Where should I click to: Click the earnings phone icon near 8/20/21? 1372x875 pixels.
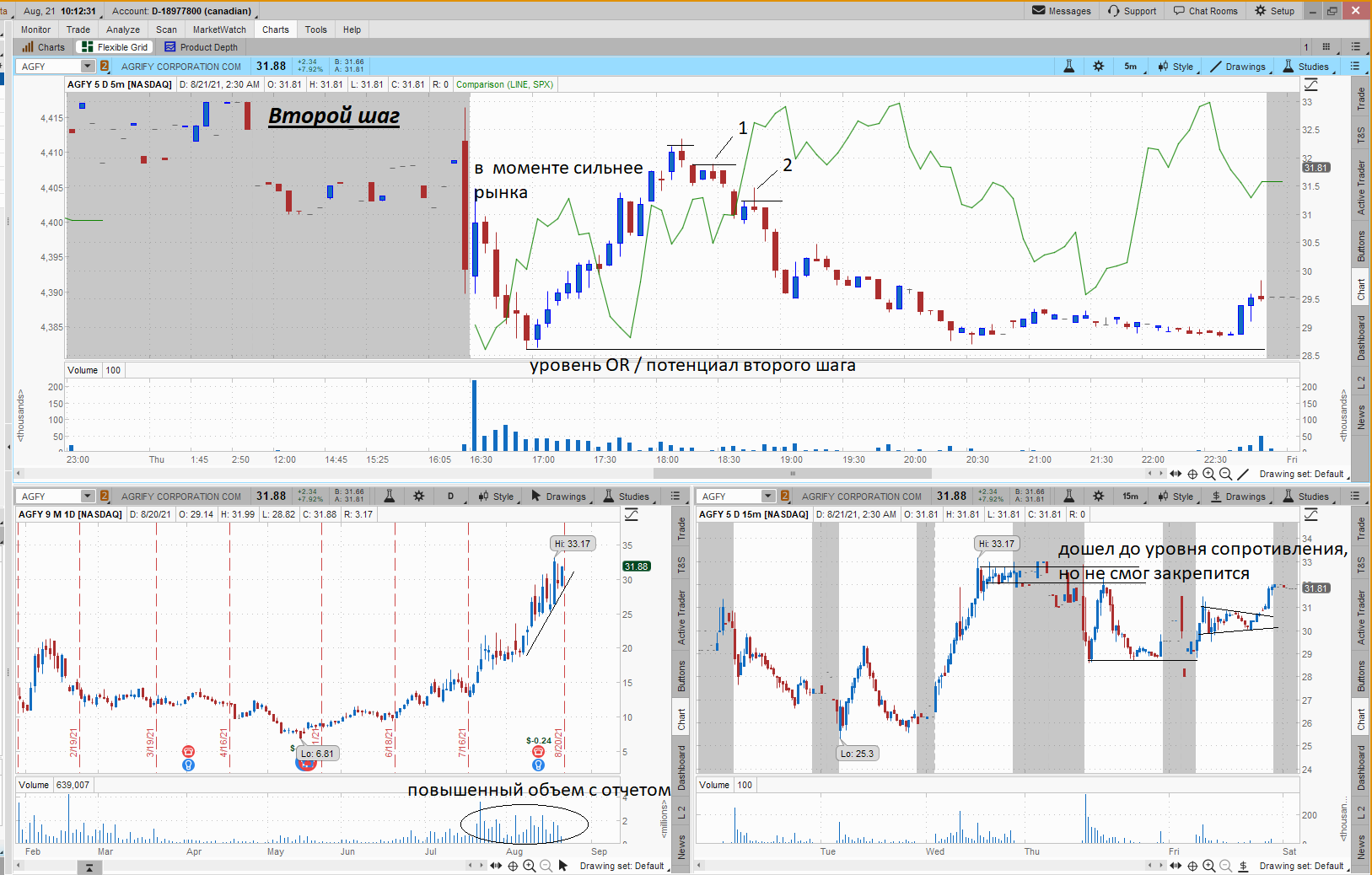pyautogui.click(x=538, y=752)
